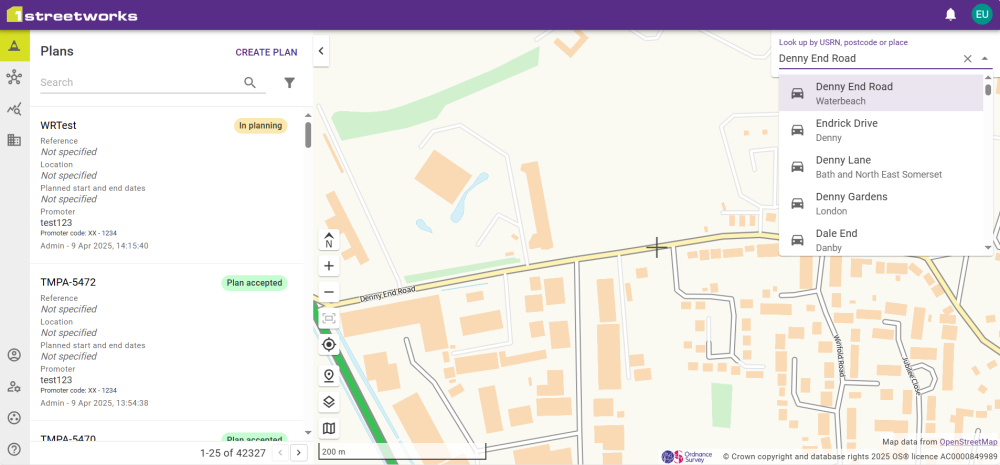Viewport: 1000px width, 465px height.
Task: Open the Plans section cone icon in sidebar
Action: (14, 46)
